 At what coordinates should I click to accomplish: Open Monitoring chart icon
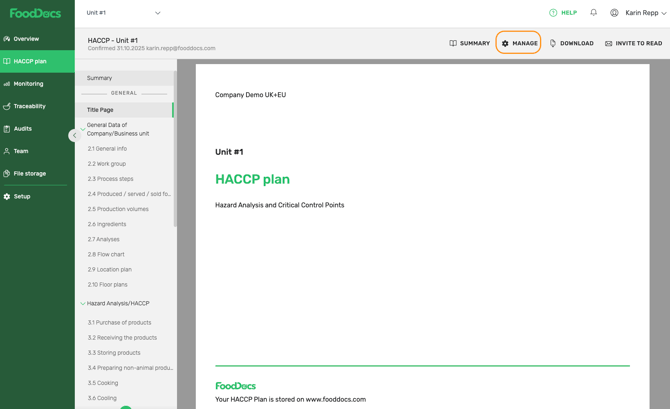[7, 84]
